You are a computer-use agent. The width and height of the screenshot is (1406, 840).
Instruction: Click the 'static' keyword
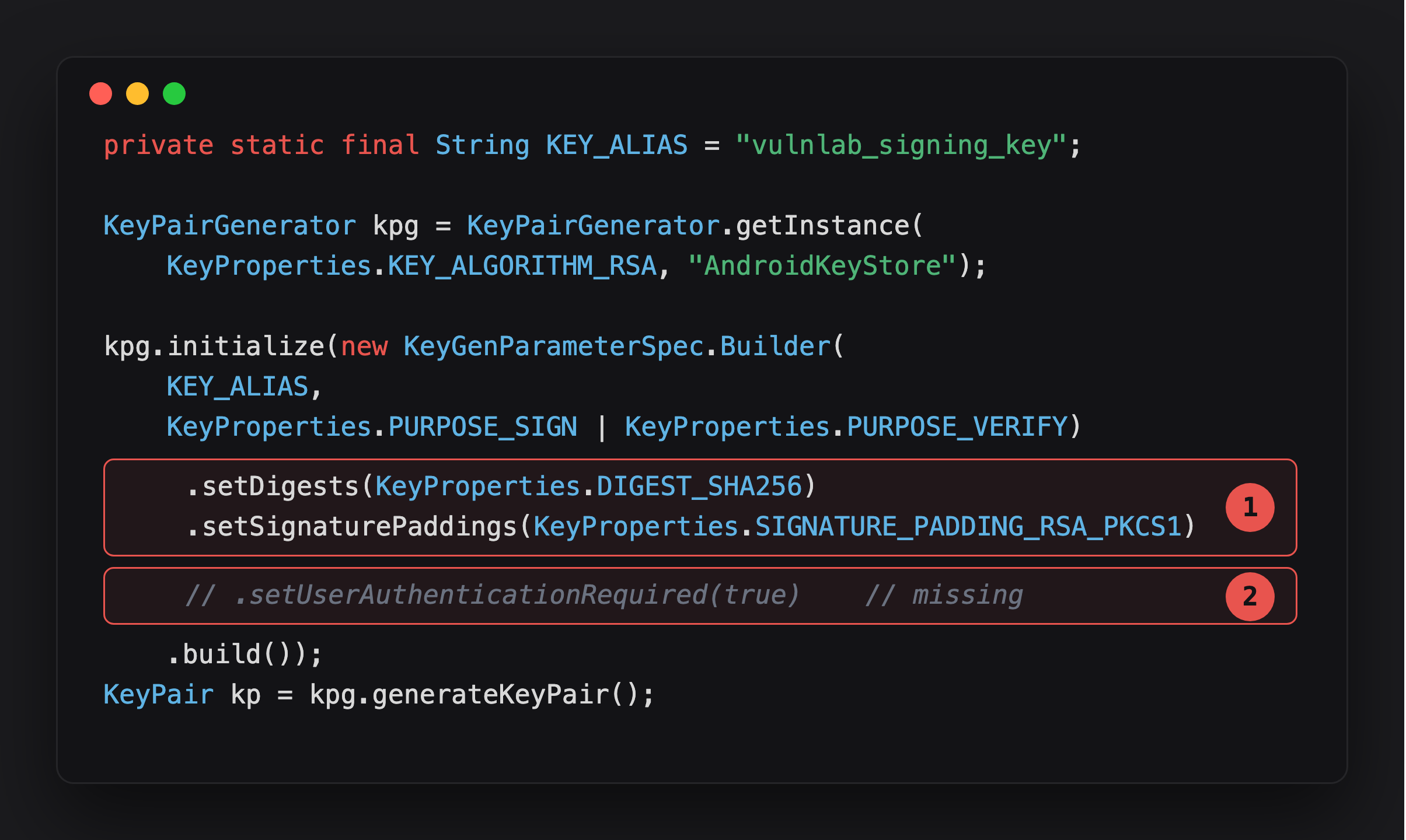coord(277,145)
